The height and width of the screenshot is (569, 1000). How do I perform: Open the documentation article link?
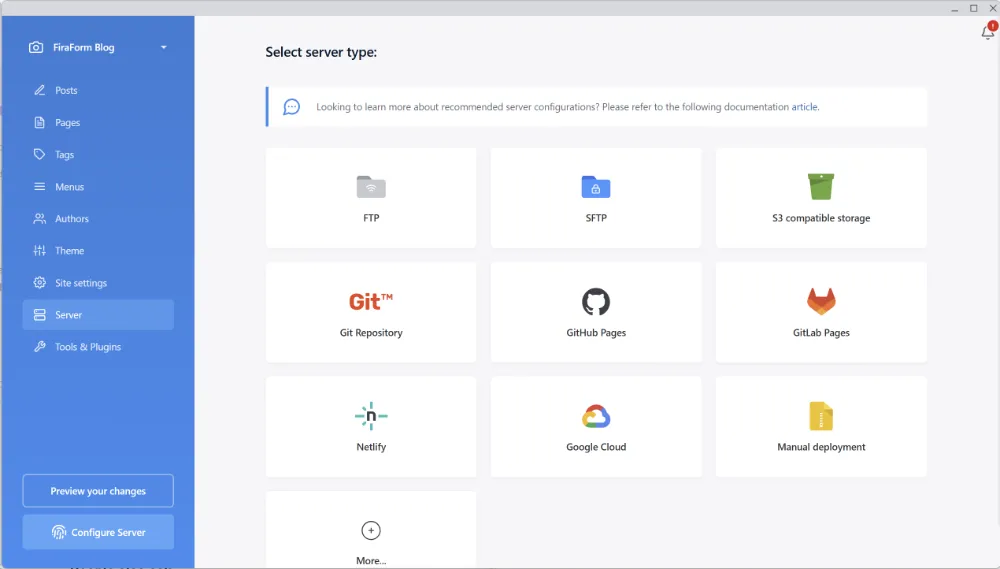tap(804, 107)
